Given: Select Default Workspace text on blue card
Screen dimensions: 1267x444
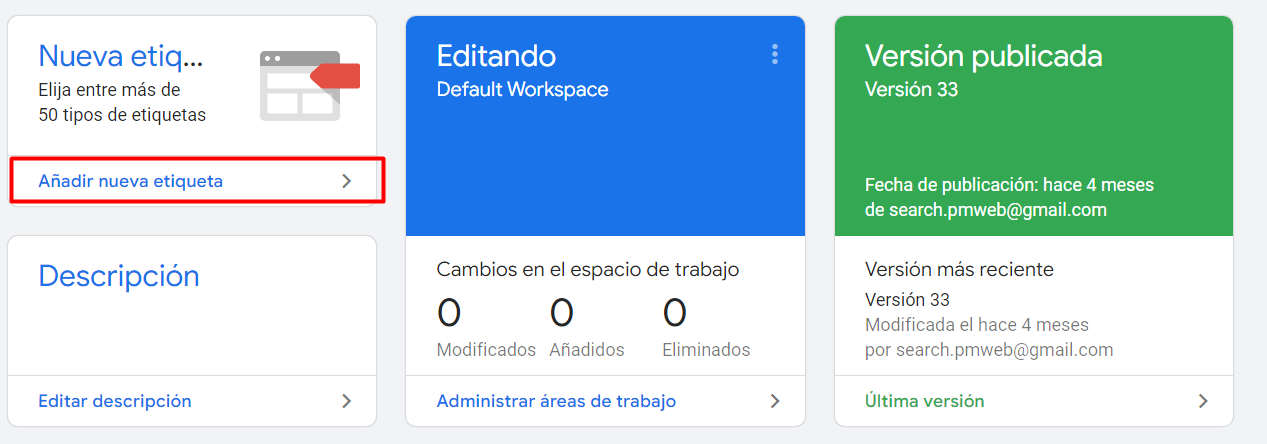Looking at the screenshot, I should coord(522,90).
